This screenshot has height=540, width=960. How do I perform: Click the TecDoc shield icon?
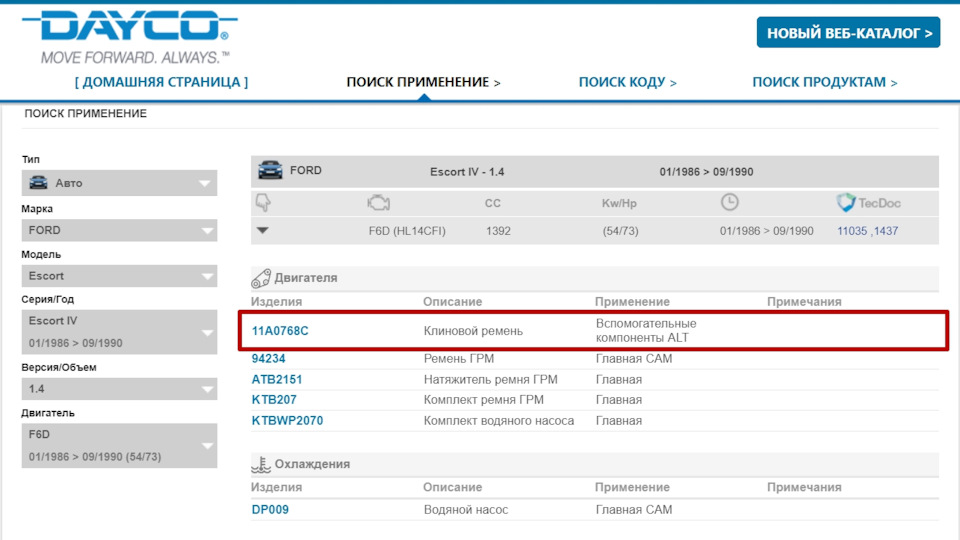(846, 203)
